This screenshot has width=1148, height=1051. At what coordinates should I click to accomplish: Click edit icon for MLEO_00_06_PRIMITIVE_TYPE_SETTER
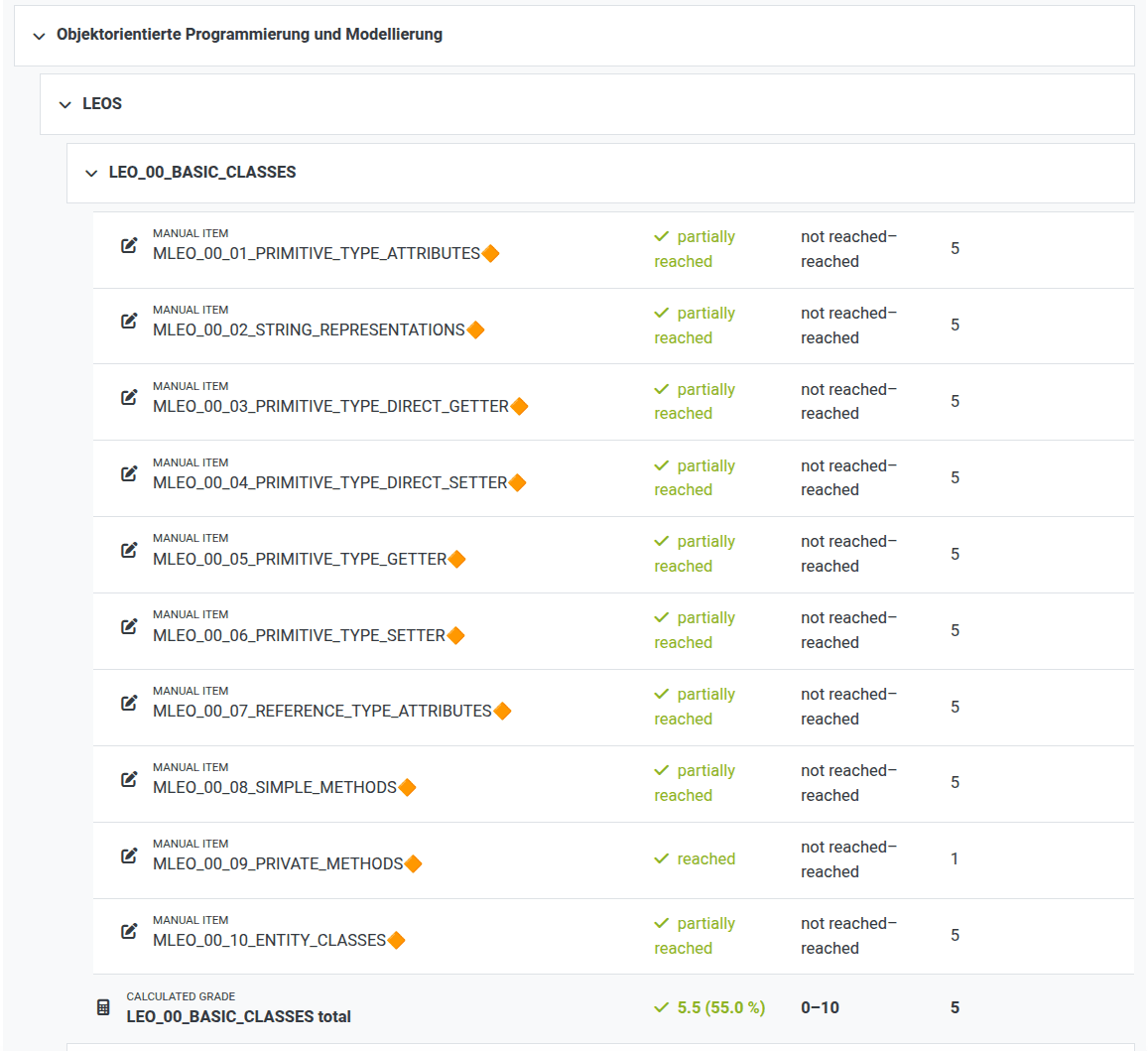[129, 627]
